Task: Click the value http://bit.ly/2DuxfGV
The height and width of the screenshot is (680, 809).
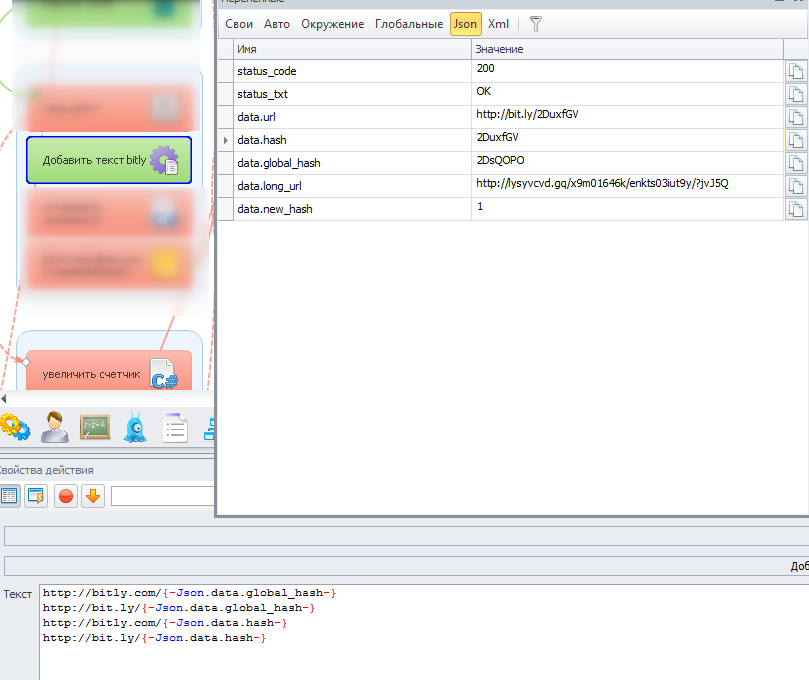Action: coord(527,114)
